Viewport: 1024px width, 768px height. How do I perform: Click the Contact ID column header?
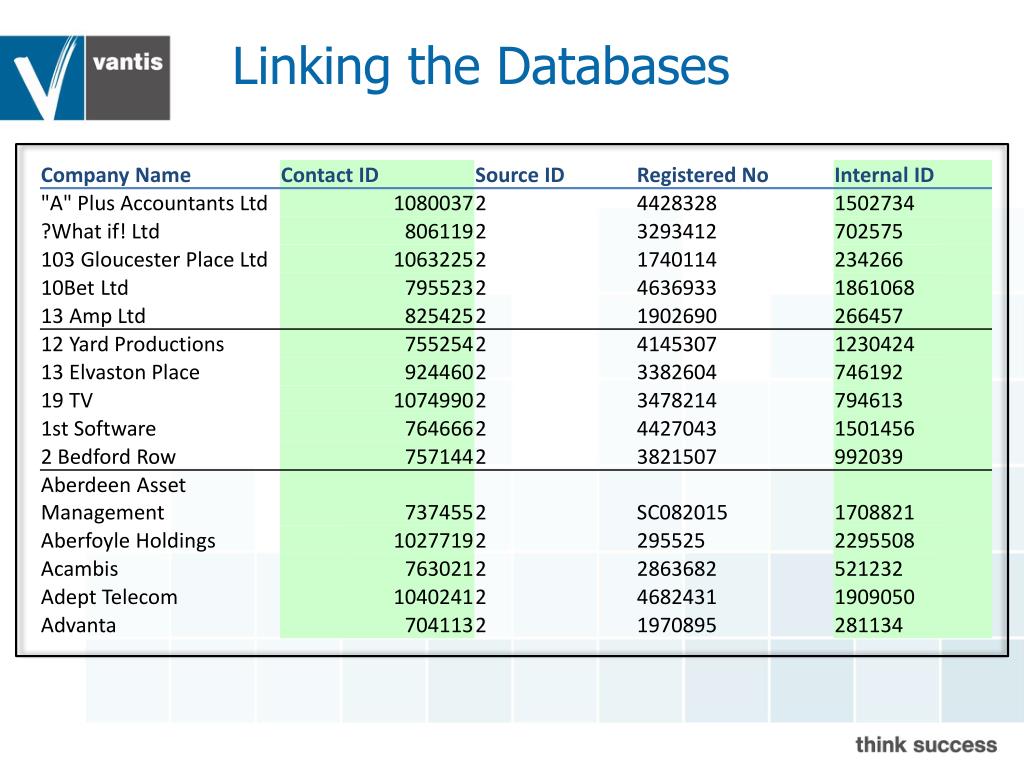329,175
